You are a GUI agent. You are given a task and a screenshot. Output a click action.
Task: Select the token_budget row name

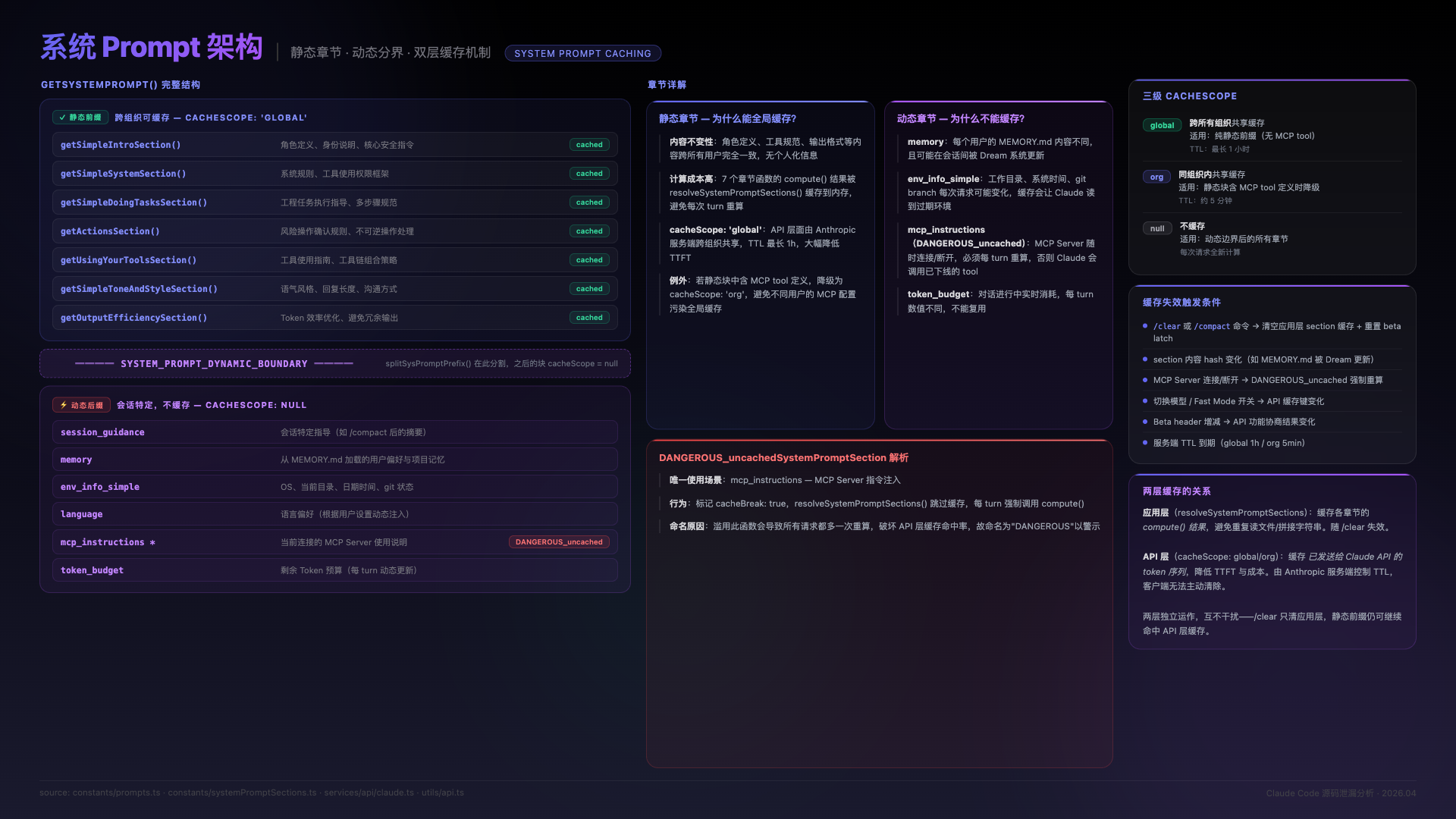click(92, 570)
